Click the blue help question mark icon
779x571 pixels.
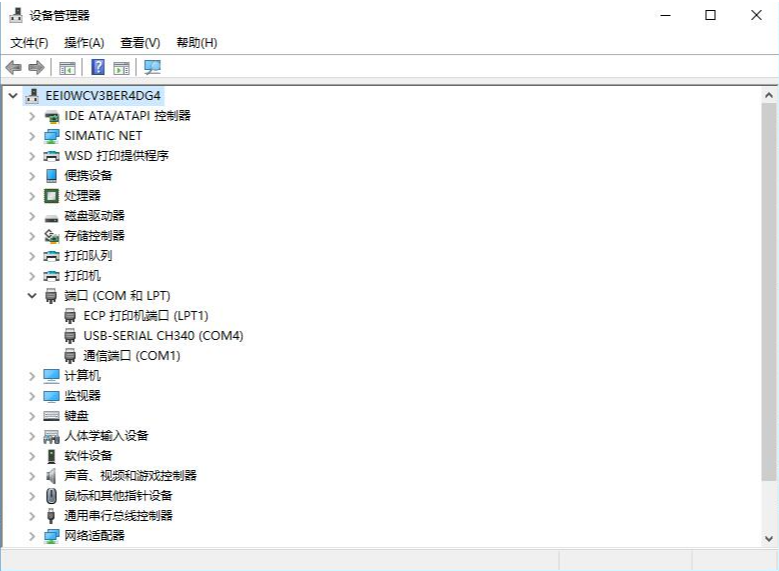coord(98,67)
